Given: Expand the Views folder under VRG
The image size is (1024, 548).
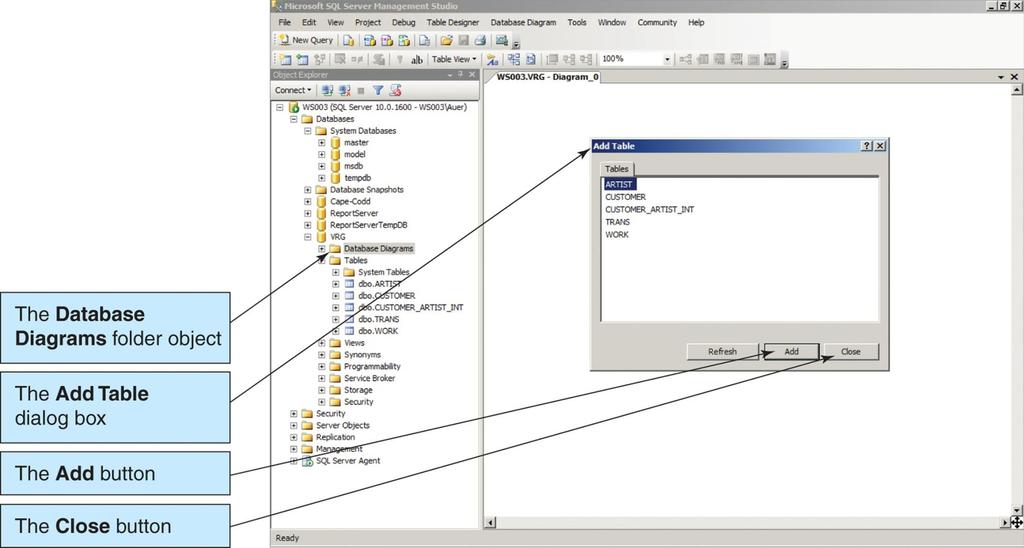Looking at the screenshot, I should pos(321,343).
